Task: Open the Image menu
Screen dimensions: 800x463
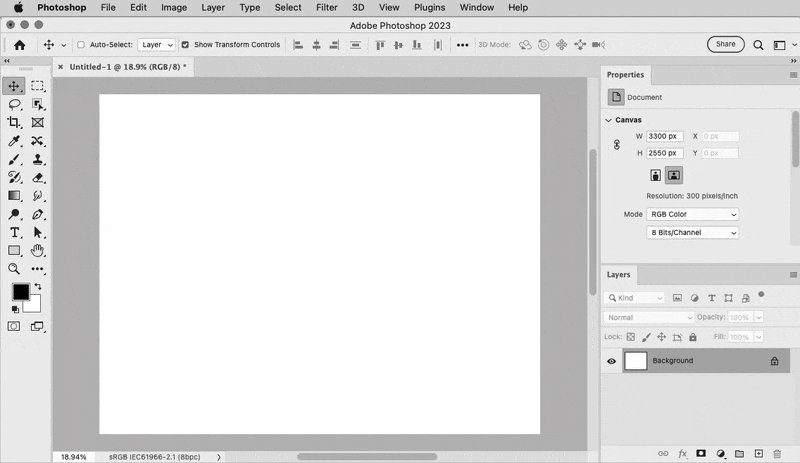Action: tap(174, 8)
